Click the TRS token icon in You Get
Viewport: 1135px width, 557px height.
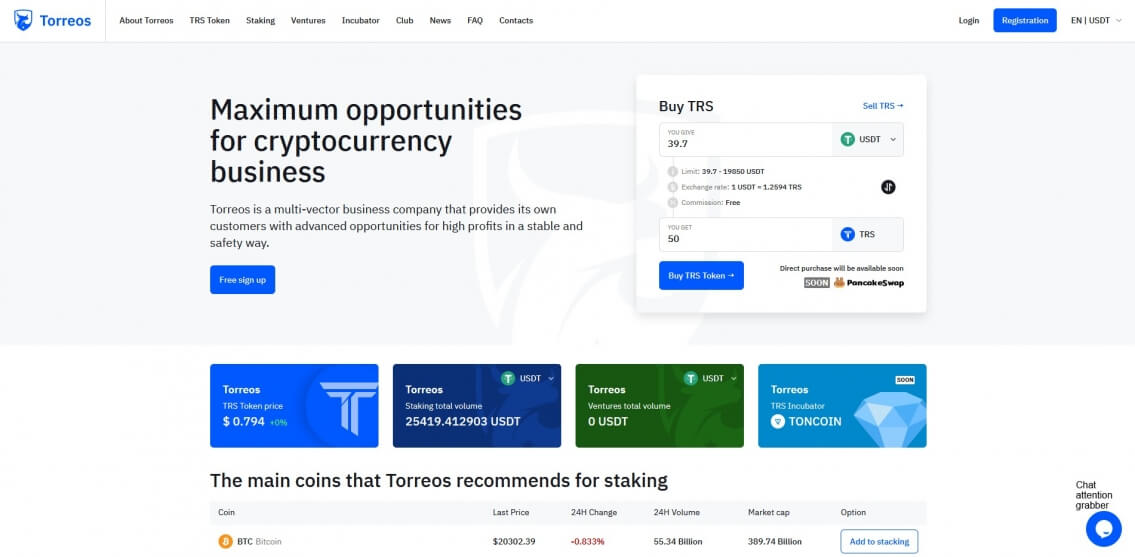(848, 234)
